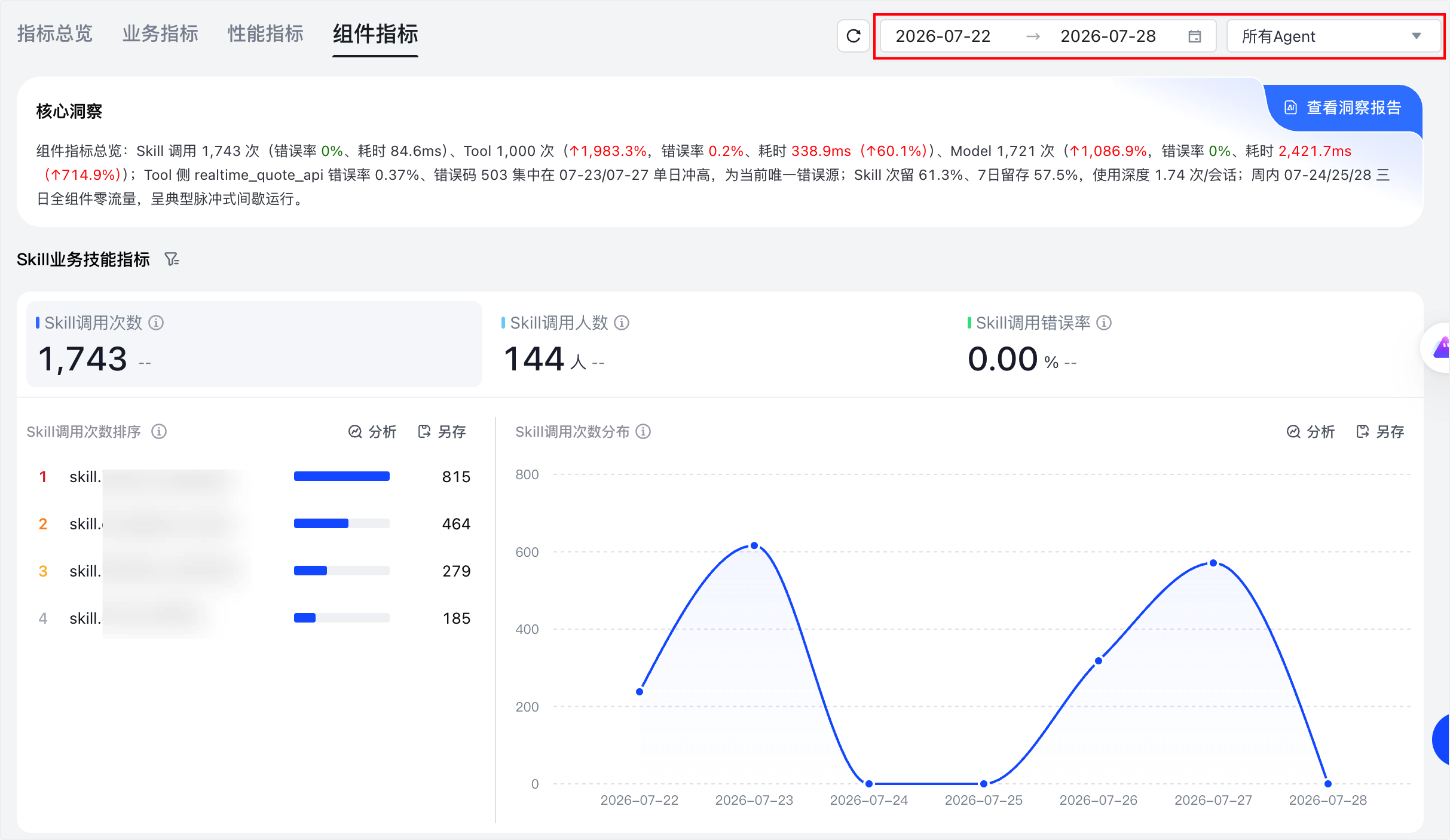
Task: Click chart data point for 2026-07-22
Action: tap(640, 692)
